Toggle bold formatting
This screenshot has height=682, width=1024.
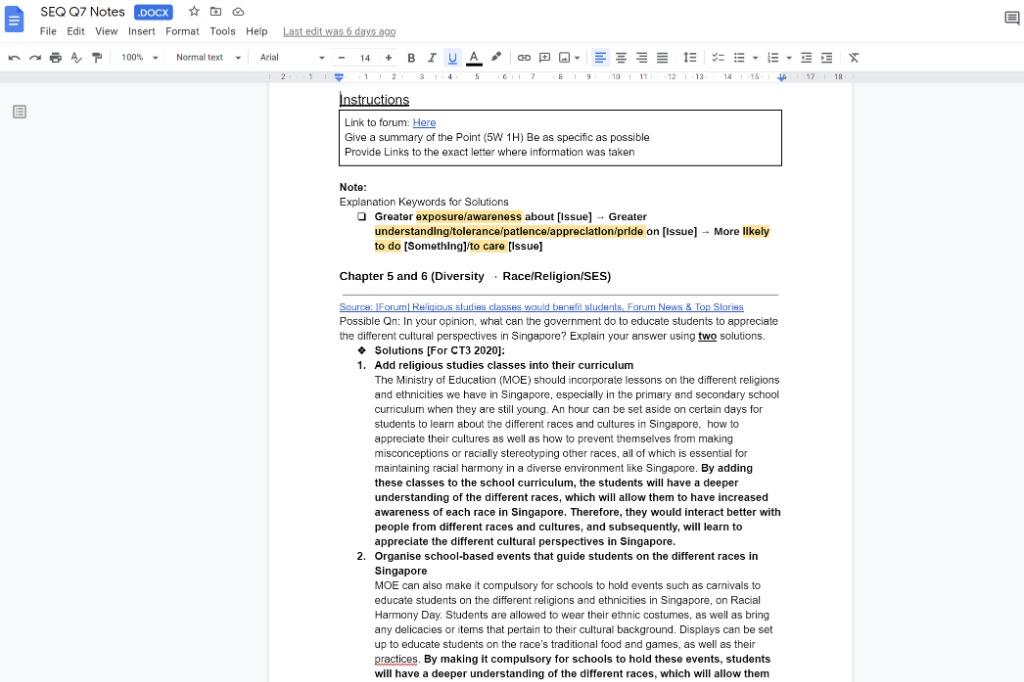[x=410, y=57]
